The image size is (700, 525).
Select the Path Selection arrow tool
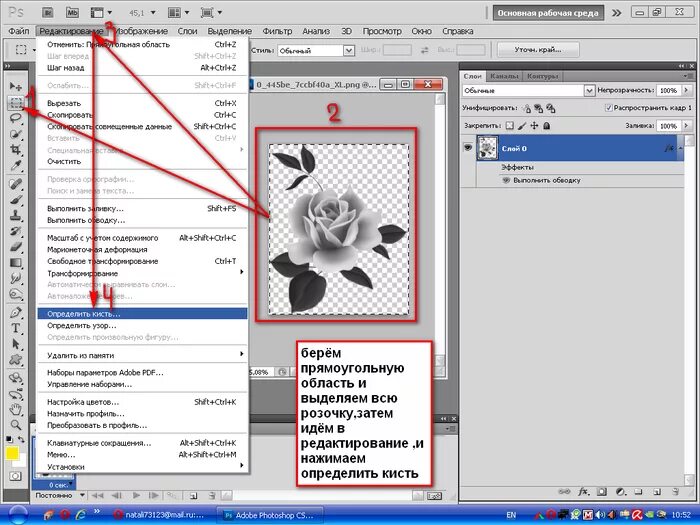pos(16,344)
